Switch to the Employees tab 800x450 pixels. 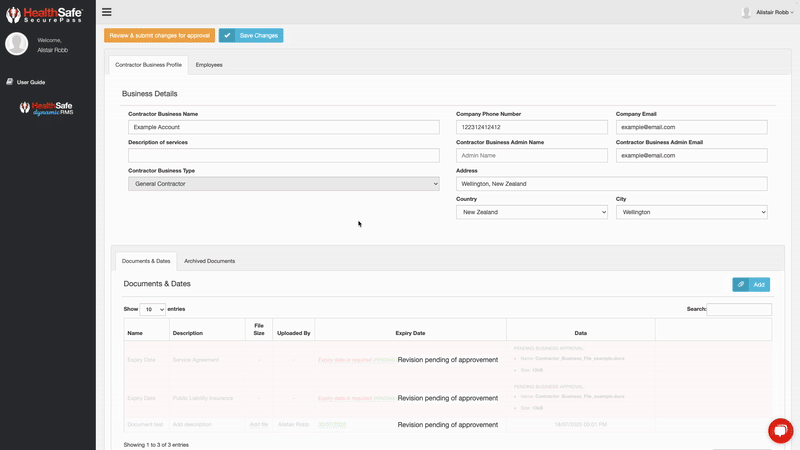click(x=209, y=65)
